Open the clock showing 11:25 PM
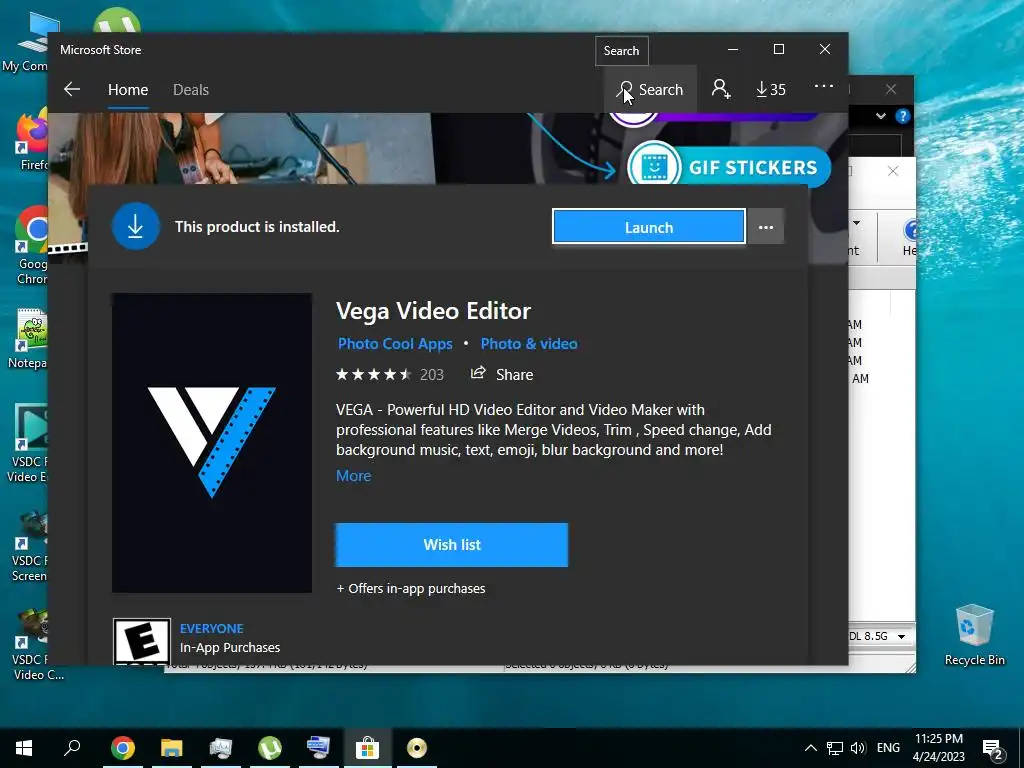The height and width of the screenshot is (768, 1024). [x=938, y=748]
